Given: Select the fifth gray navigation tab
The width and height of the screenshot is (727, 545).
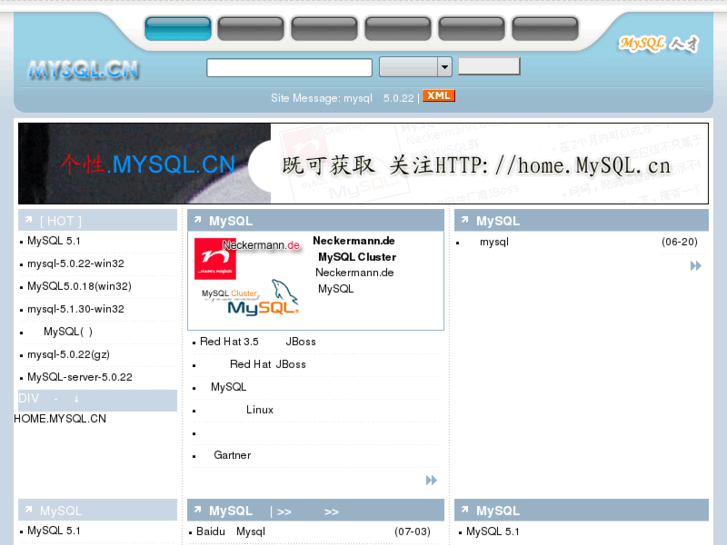Looking at the screenshot, I should point(472,28).
